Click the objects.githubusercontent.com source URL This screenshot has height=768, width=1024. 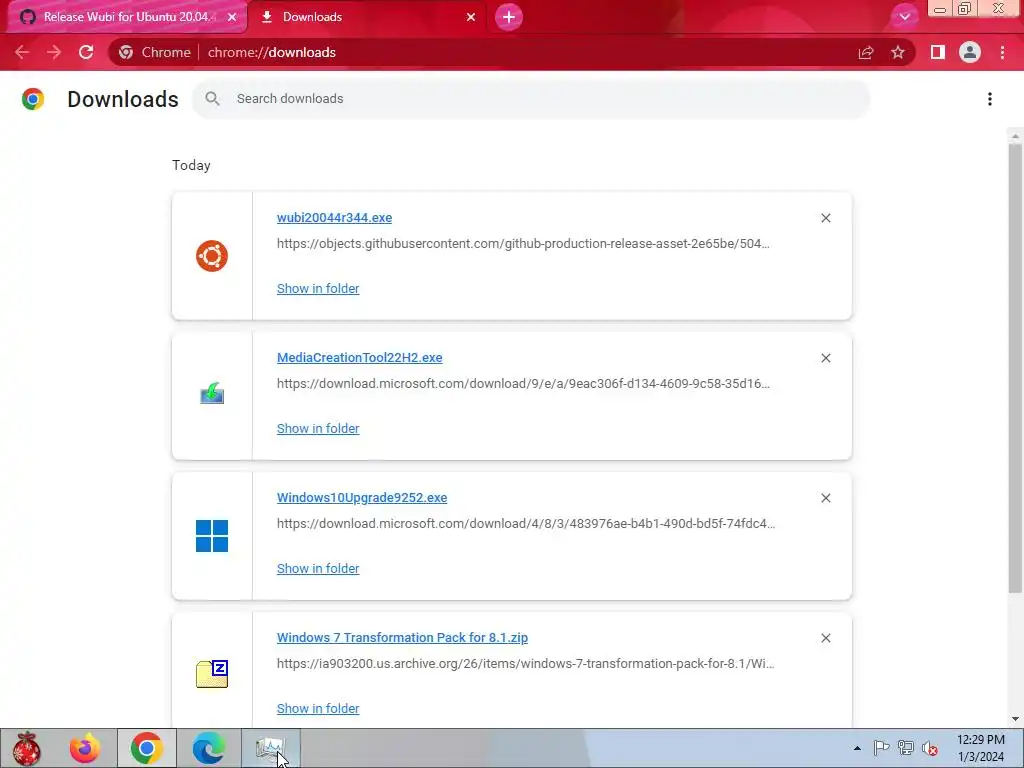click(523, 244)
